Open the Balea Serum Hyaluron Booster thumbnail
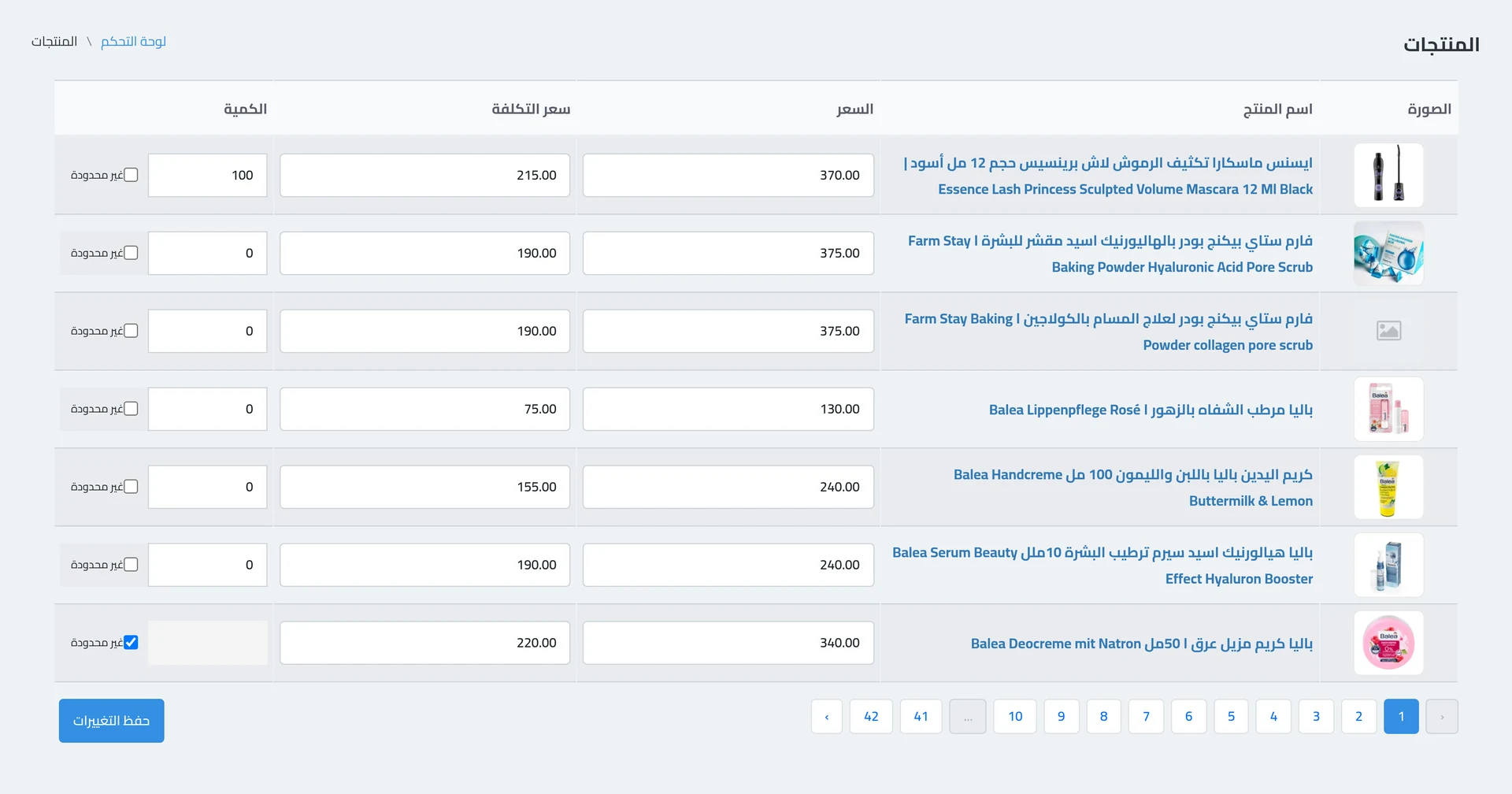 (1388, 565)
